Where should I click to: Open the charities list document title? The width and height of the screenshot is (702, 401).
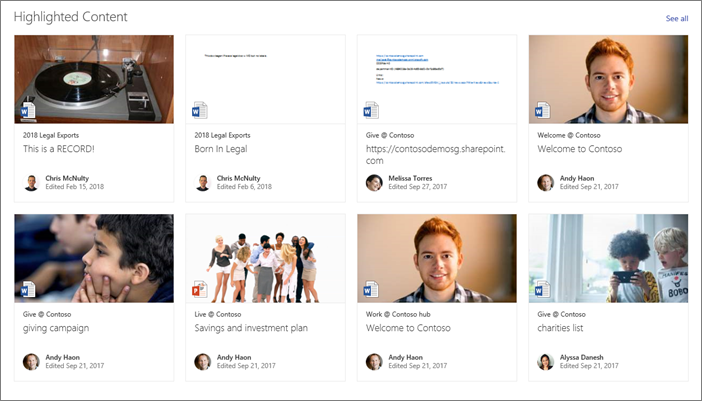560,328
